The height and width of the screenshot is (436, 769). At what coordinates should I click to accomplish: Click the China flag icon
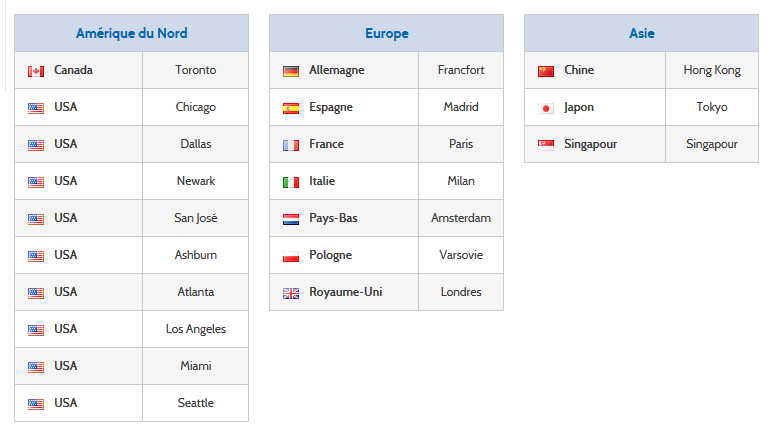[x=546, y=71]
